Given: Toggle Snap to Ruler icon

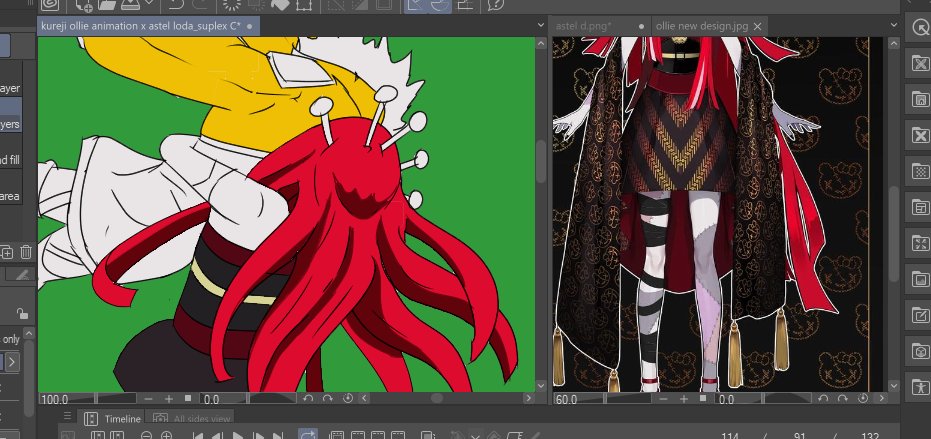Looking at the screenshot, I should click(x=416, y=5).
